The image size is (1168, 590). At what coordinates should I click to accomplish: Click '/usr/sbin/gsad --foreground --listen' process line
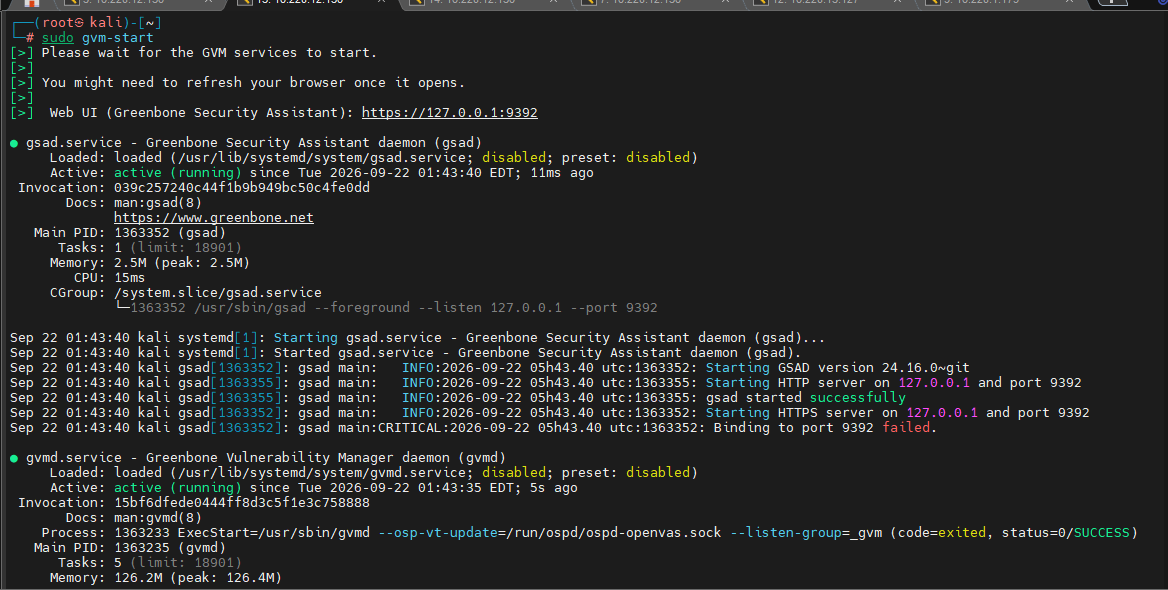[x=425, y=308]
